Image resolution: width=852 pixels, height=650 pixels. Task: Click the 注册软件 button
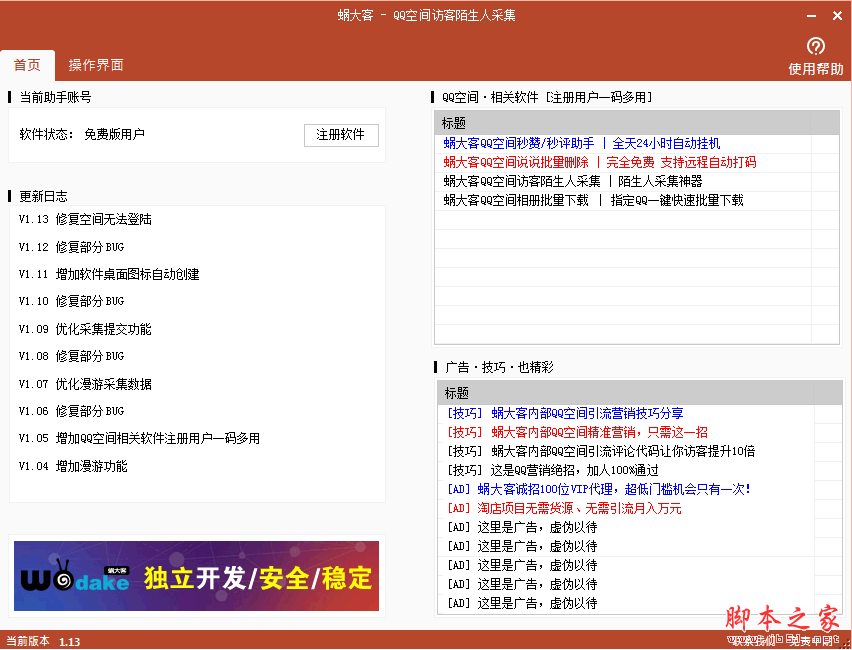pos(341,136)
